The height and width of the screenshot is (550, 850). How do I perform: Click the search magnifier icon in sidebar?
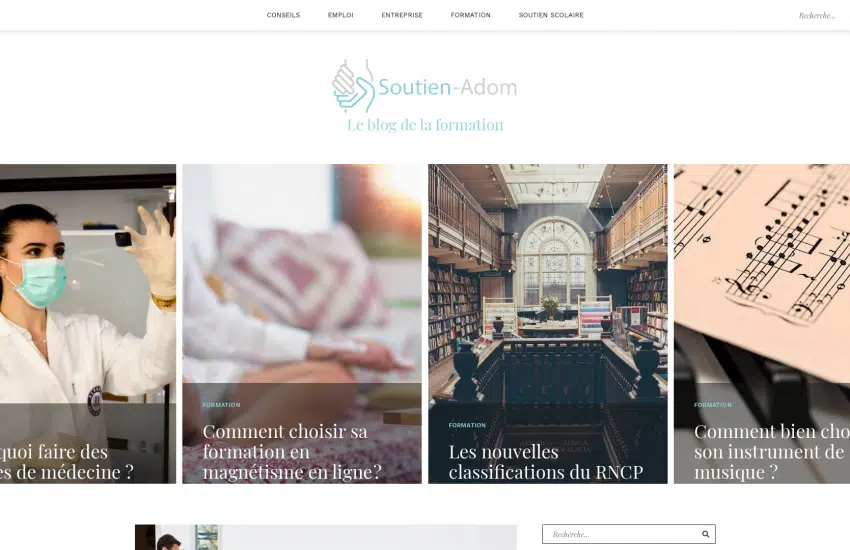pyautogui.click(x=705, y=534)
